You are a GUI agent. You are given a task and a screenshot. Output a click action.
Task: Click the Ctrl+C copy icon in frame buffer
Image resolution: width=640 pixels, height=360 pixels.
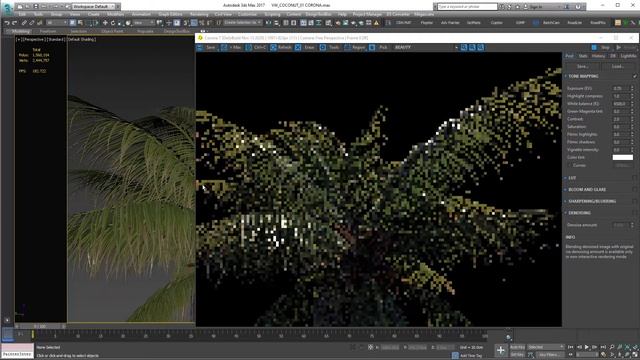click(x=249, y=48)
